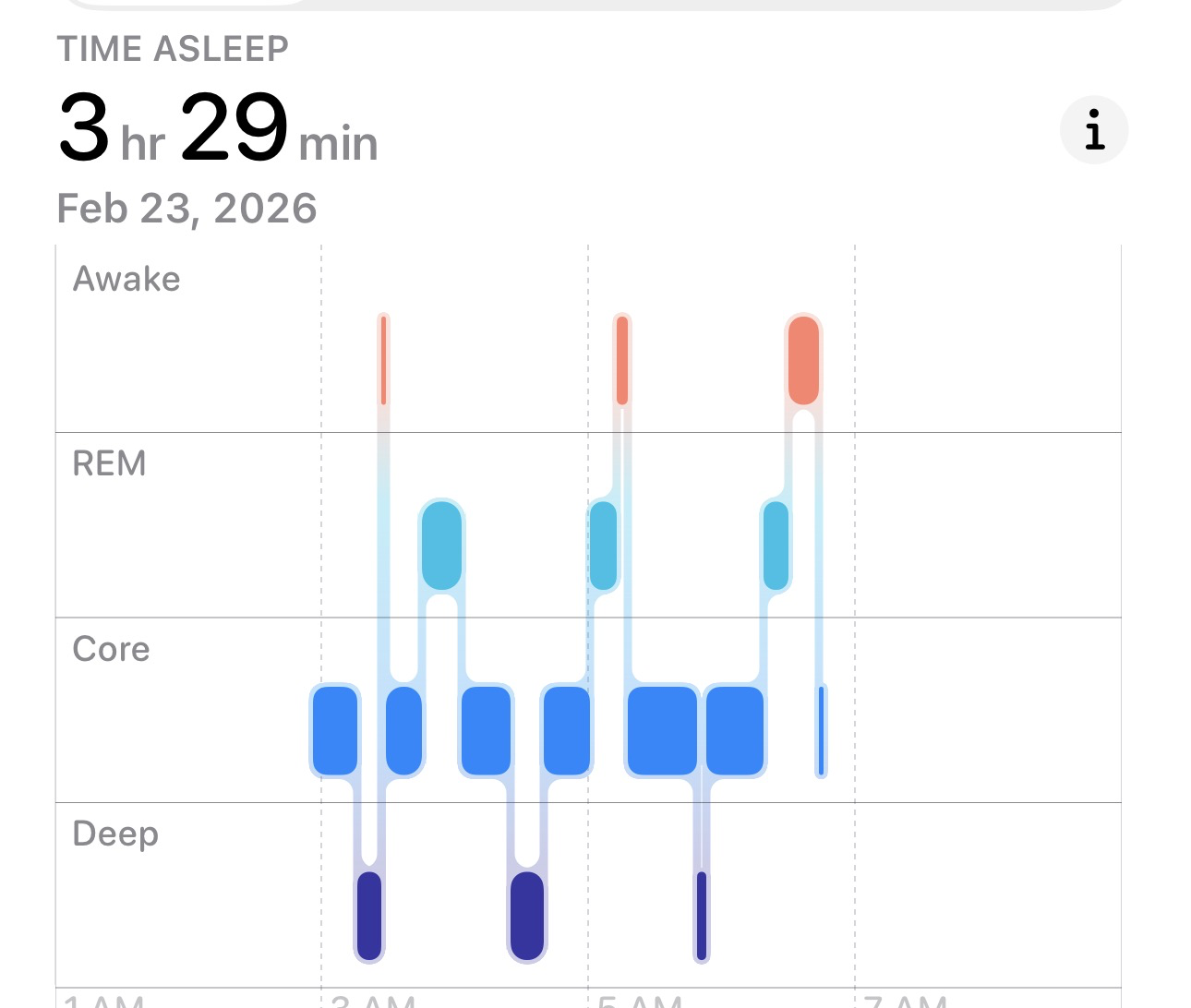Select the Awake segment just after 5 AM

622,360
